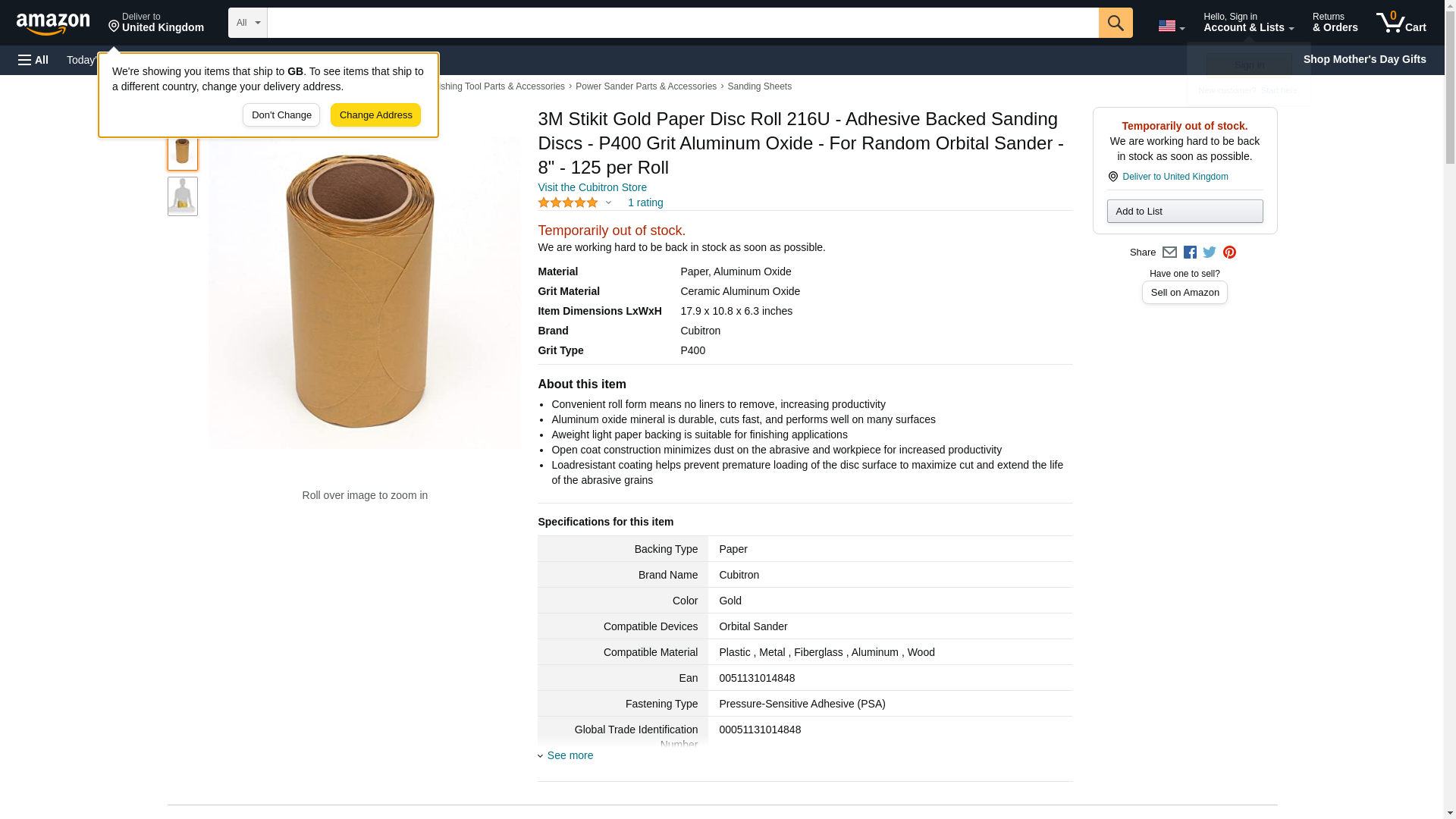Share product via email icon
1456x819 pixels.
(x=1169, y=253)
